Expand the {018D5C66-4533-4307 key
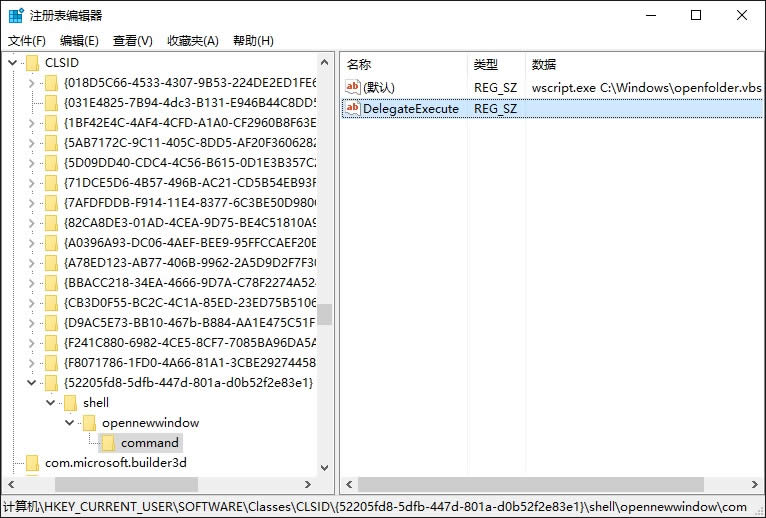Screen dimensions: 766x518 (x=32, y=83)
